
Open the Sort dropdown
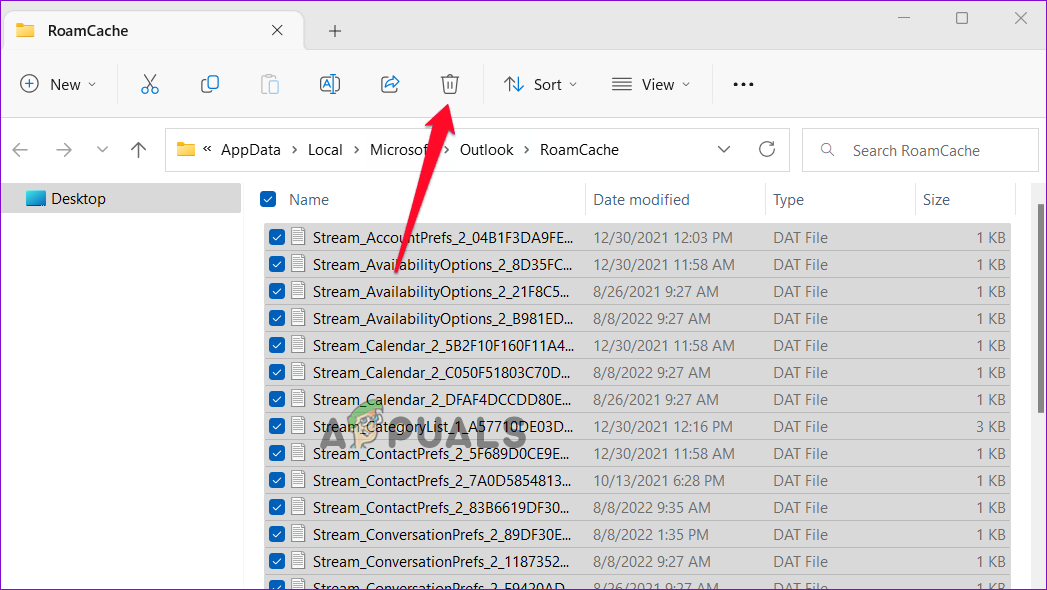click(540, 84)
